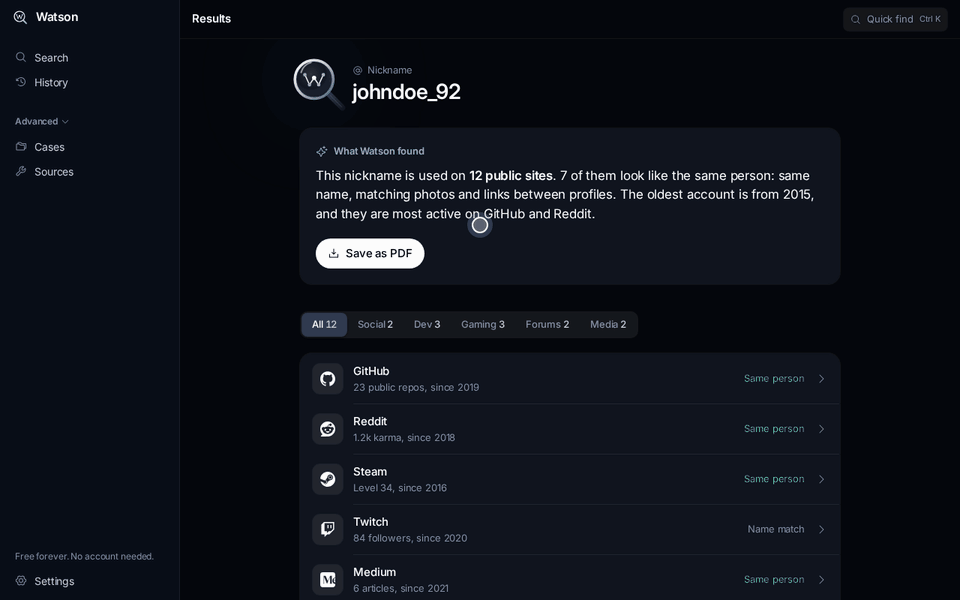Click the Watson logo icon in sidebar
The height and width of the screenshot is (600, 960).
[x=20, y=17]
